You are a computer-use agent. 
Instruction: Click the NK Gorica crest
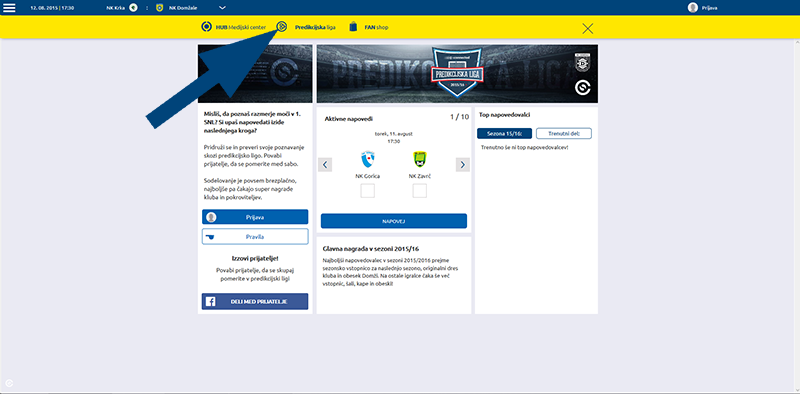tap(367, 160)
